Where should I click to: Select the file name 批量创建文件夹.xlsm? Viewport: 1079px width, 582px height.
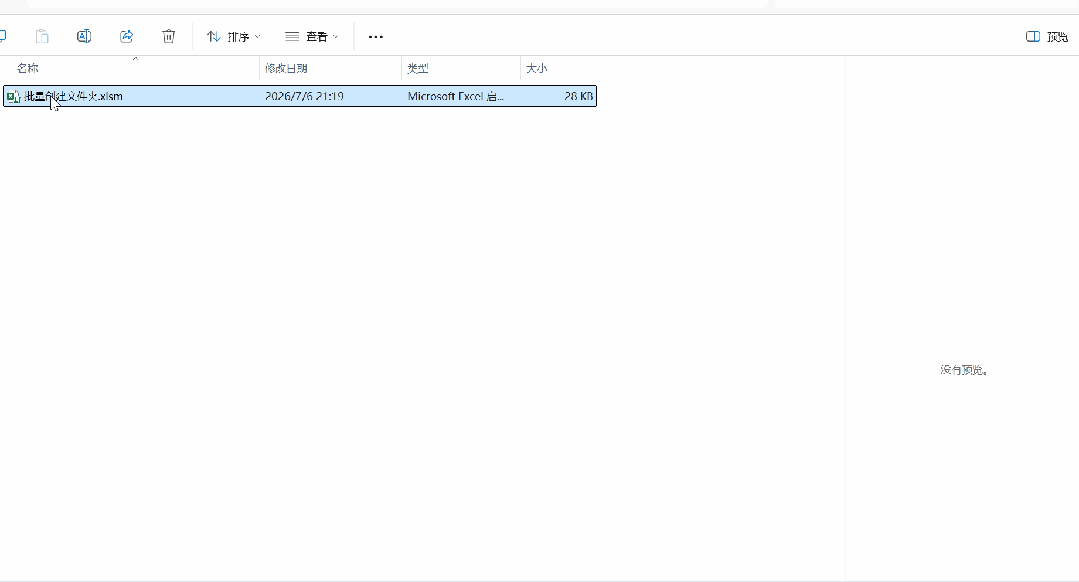[x=74, y=96]
